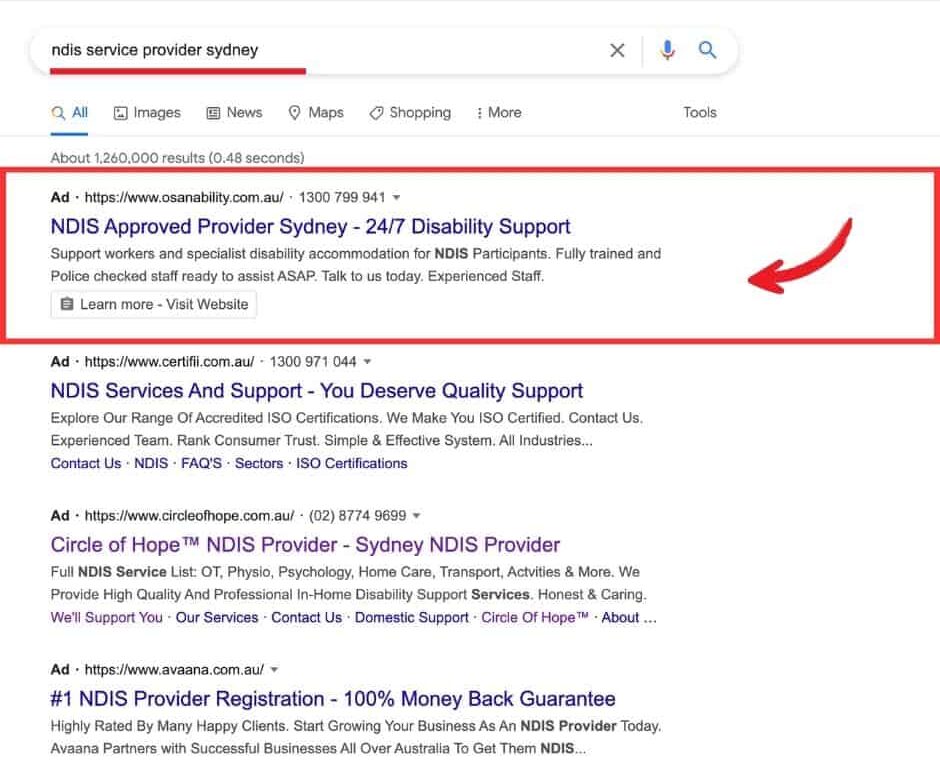The height and width of the screenshot is (782, 940).
Task: Expand dropdown arrow beside certifii ad URL
Action: click(368, 362)
